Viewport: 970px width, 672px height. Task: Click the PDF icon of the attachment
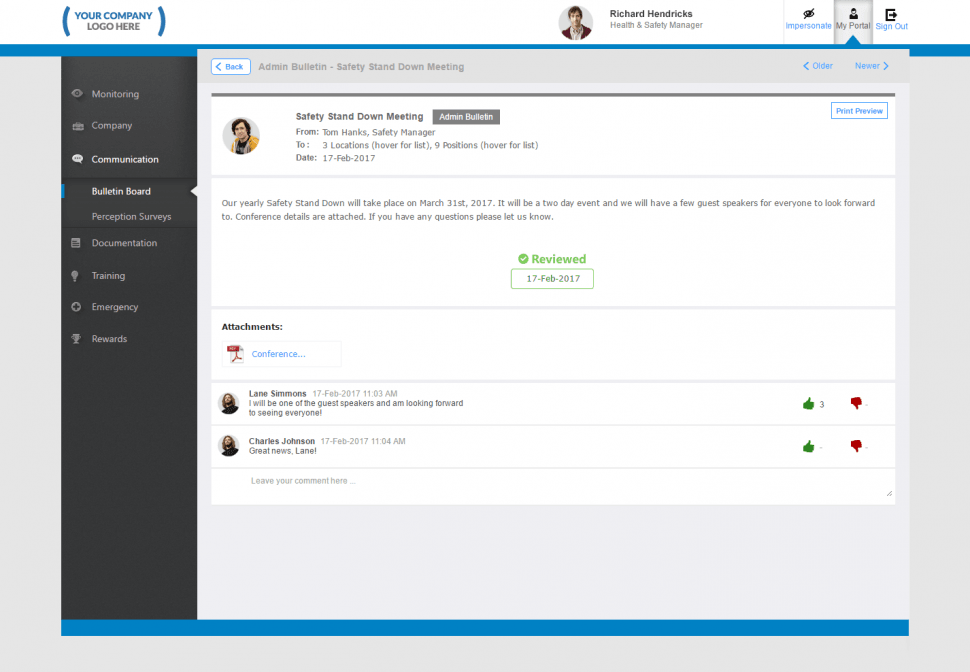point(235,354)
